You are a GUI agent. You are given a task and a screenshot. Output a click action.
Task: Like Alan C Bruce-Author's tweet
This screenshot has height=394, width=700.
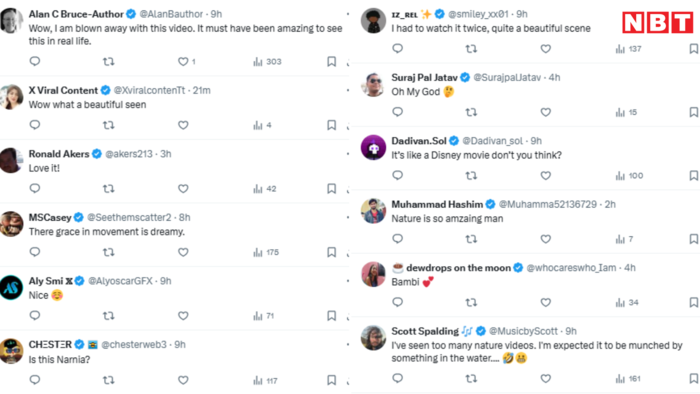coord(183,62)
